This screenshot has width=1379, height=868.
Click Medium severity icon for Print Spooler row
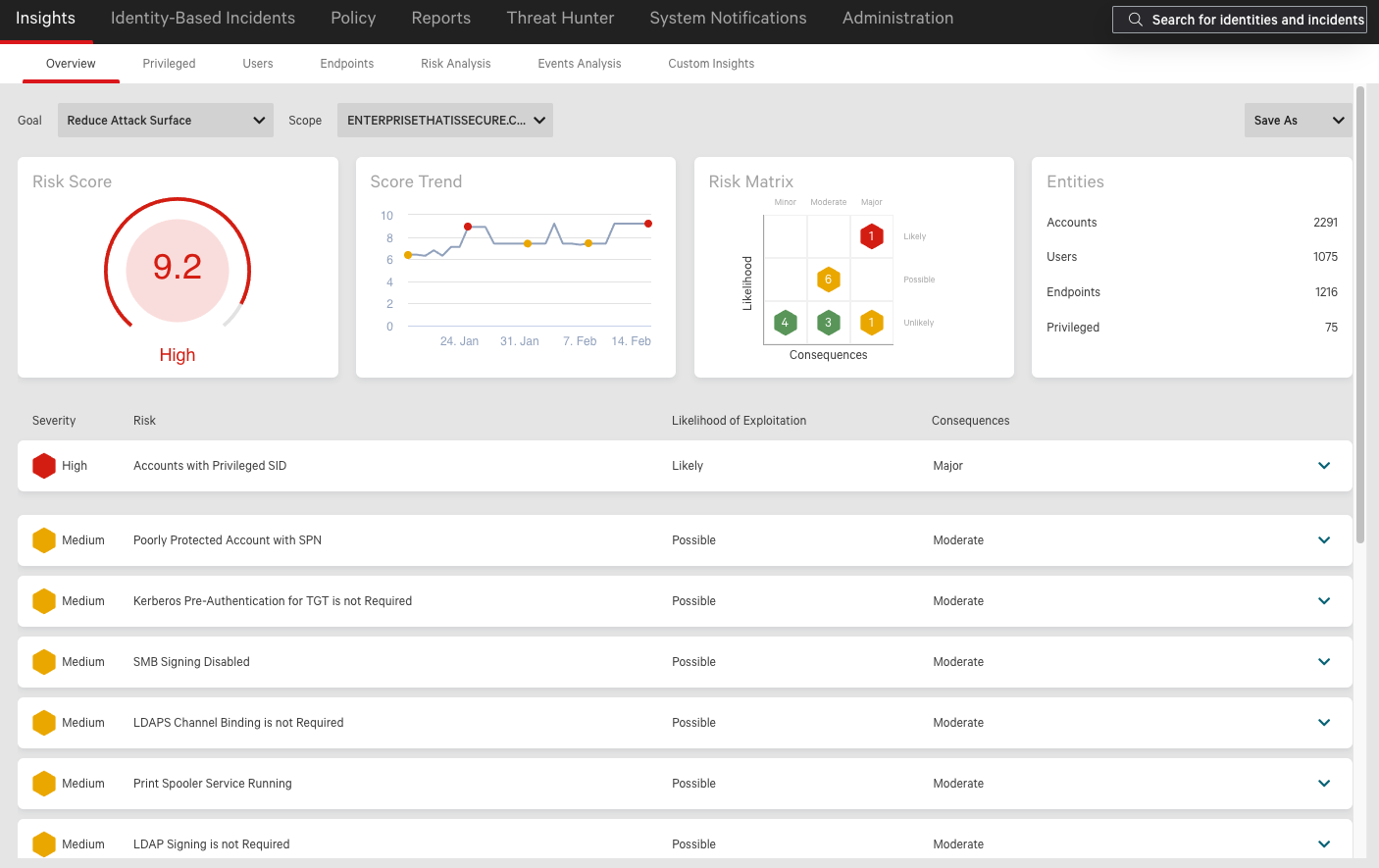pos(44,784)
